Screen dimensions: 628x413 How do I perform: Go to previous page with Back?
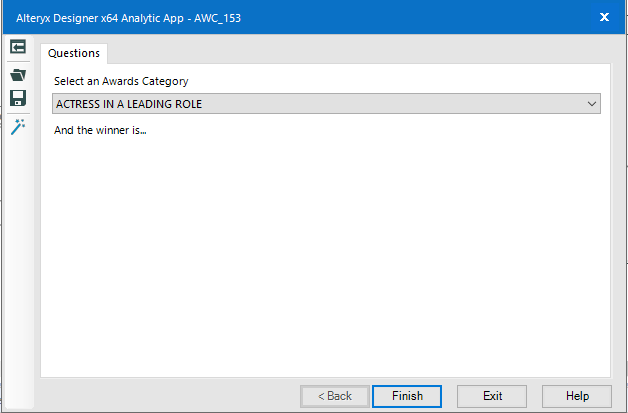point(334,396)
